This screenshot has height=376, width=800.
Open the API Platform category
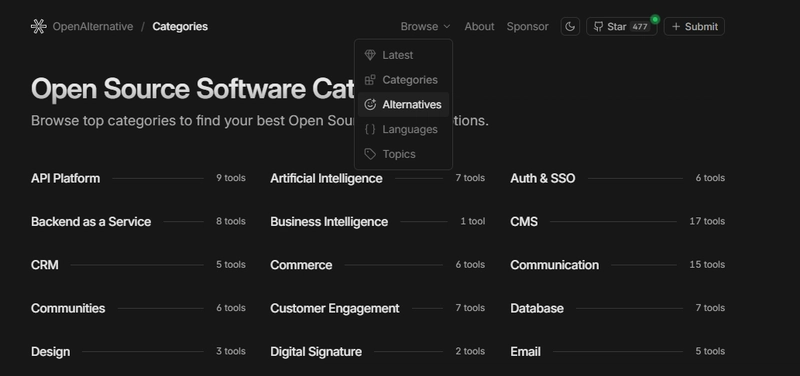click(65, 179)
